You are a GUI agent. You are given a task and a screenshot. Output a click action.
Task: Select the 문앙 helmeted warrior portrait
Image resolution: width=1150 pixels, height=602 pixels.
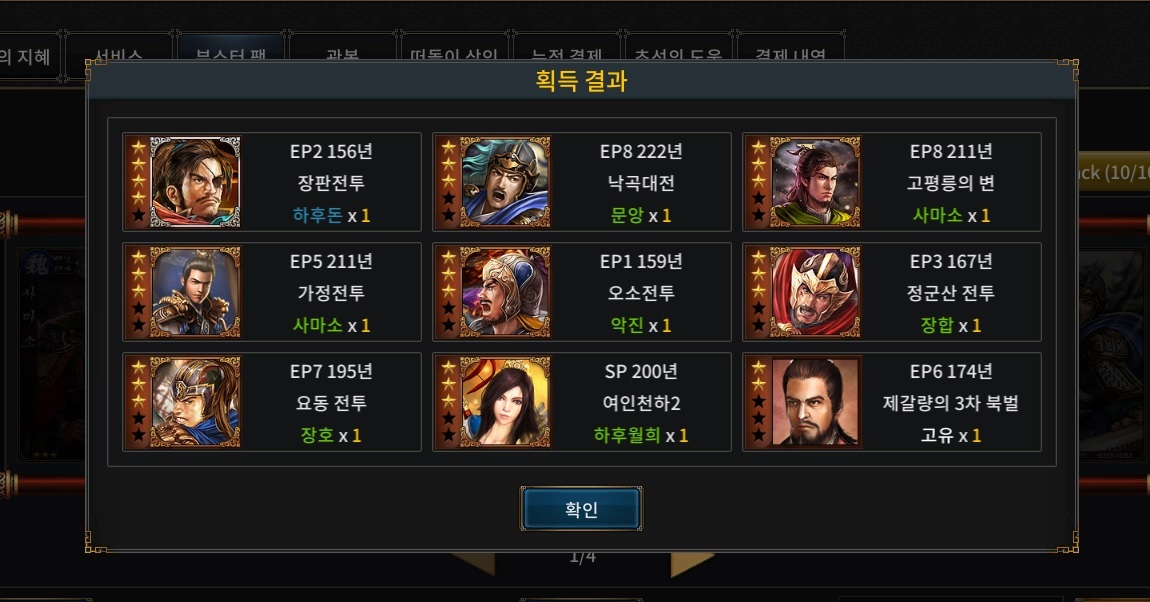click(x=505, y=182)
